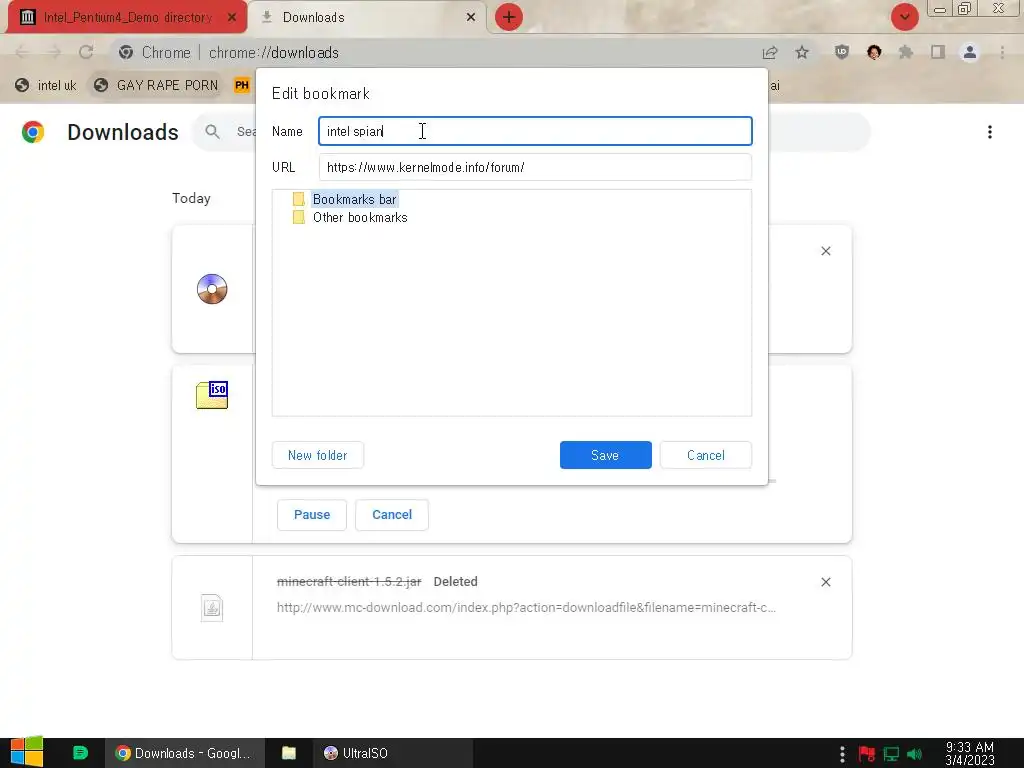Click the 'Downloads' page title
Image resolution: width=1024 pixels, height=768 pixels.
click(x=123, y=133)
